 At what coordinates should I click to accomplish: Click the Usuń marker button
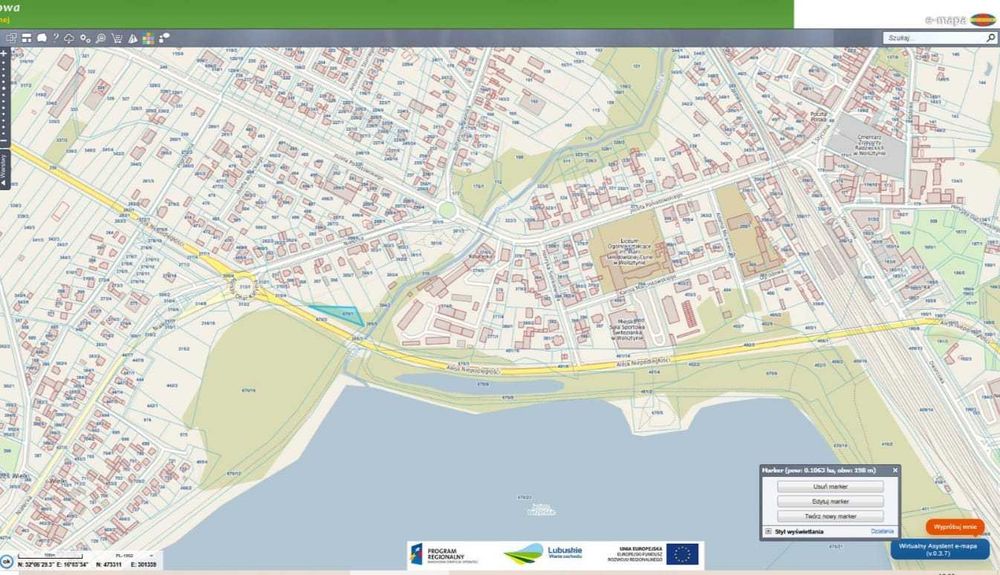(830, 486)
